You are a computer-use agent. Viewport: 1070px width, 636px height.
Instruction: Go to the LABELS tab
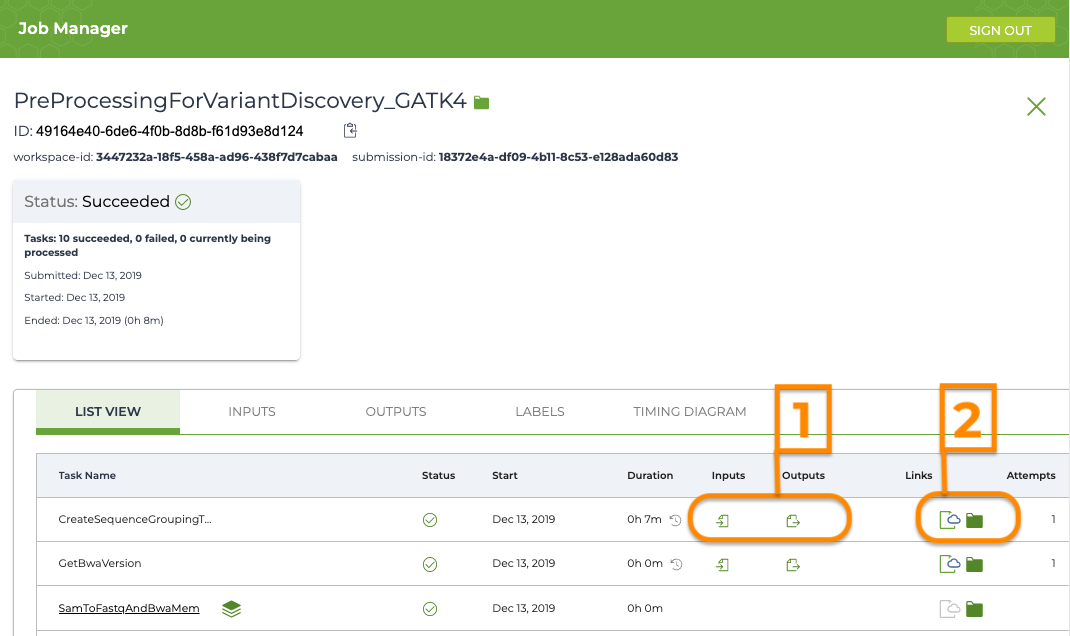tap(540, 411)
